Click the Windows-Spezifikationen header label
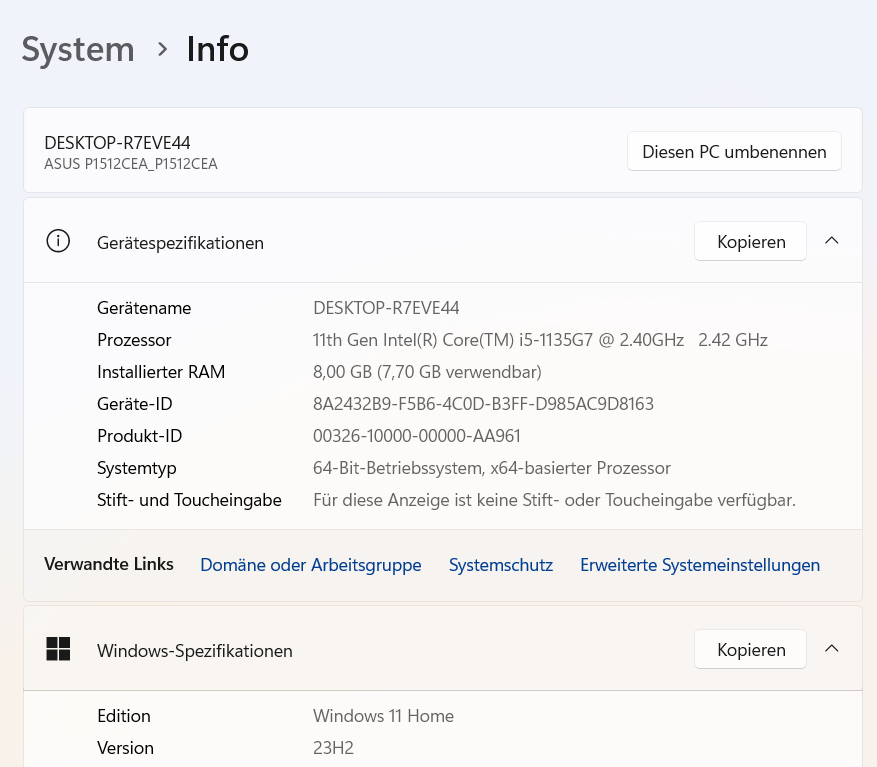The image size is (877, 767). pyautogui.click(x=195, y=651)
